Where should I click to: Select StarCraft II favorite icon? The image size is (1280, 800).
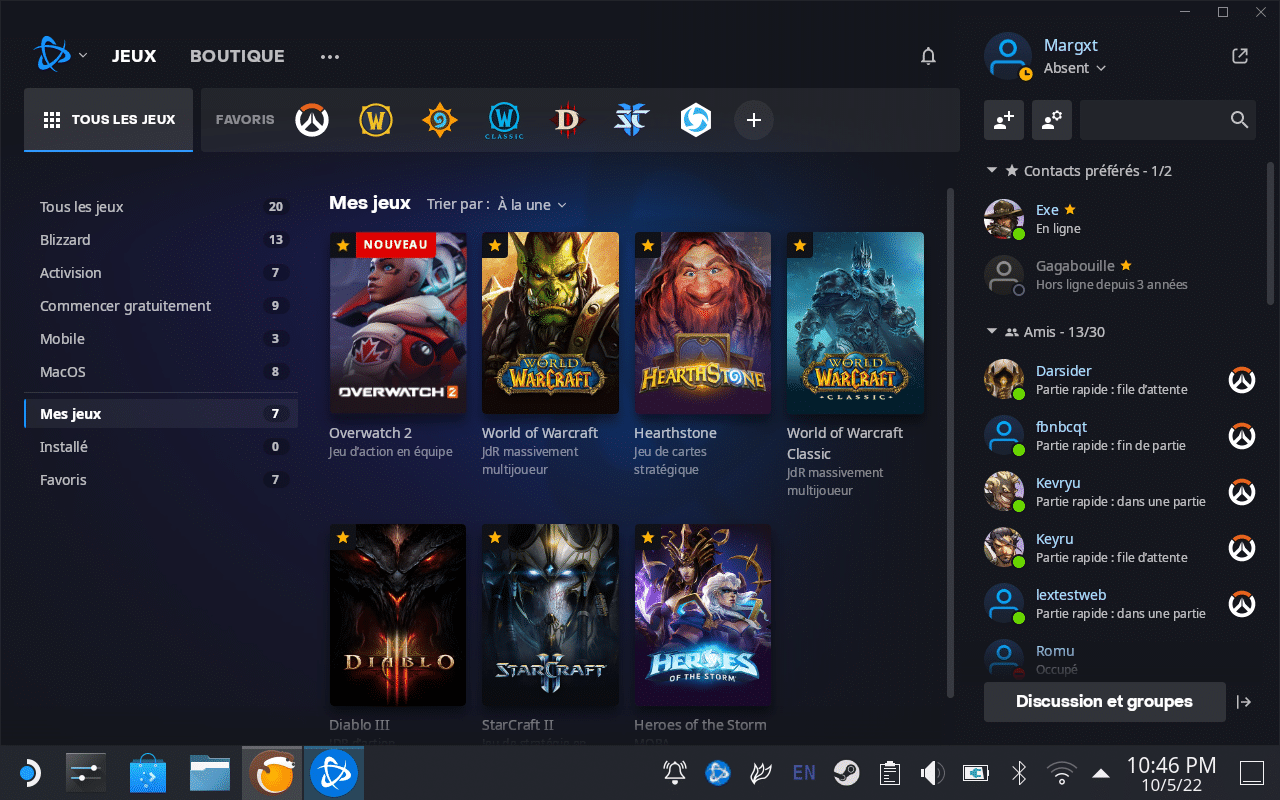click(631, 120)
